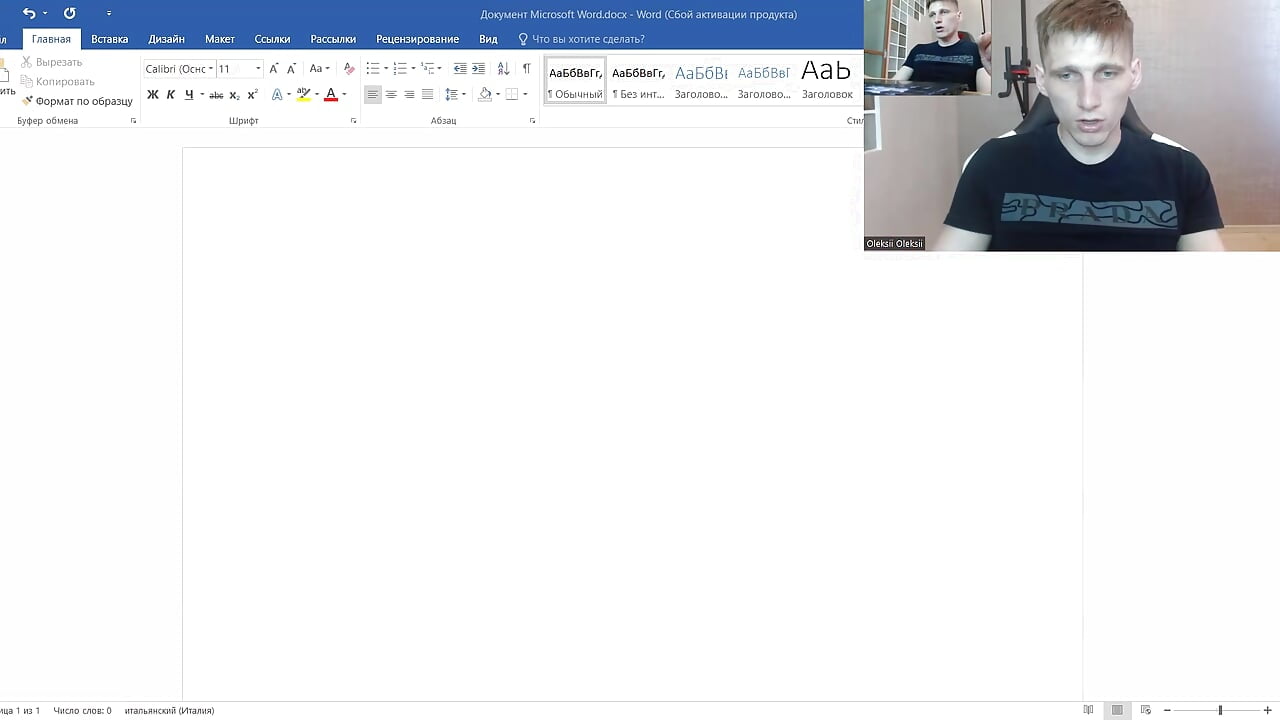This screenshot has height=720, width=1280.
Task: Click the Undo arrow icon
Action: click(x=29, y=13)
